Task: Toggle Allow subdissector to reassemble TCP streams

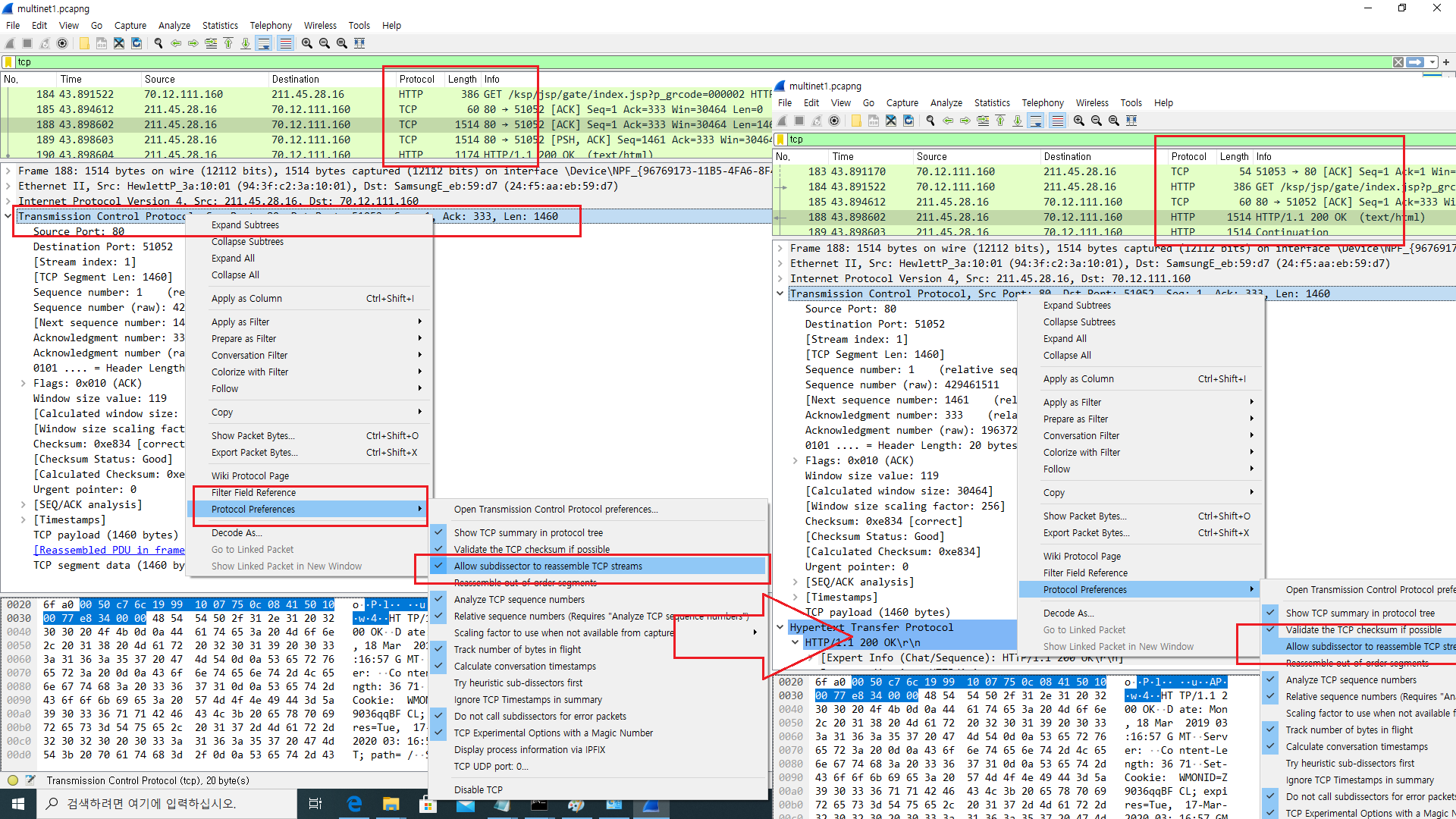Action: point(548,566)
